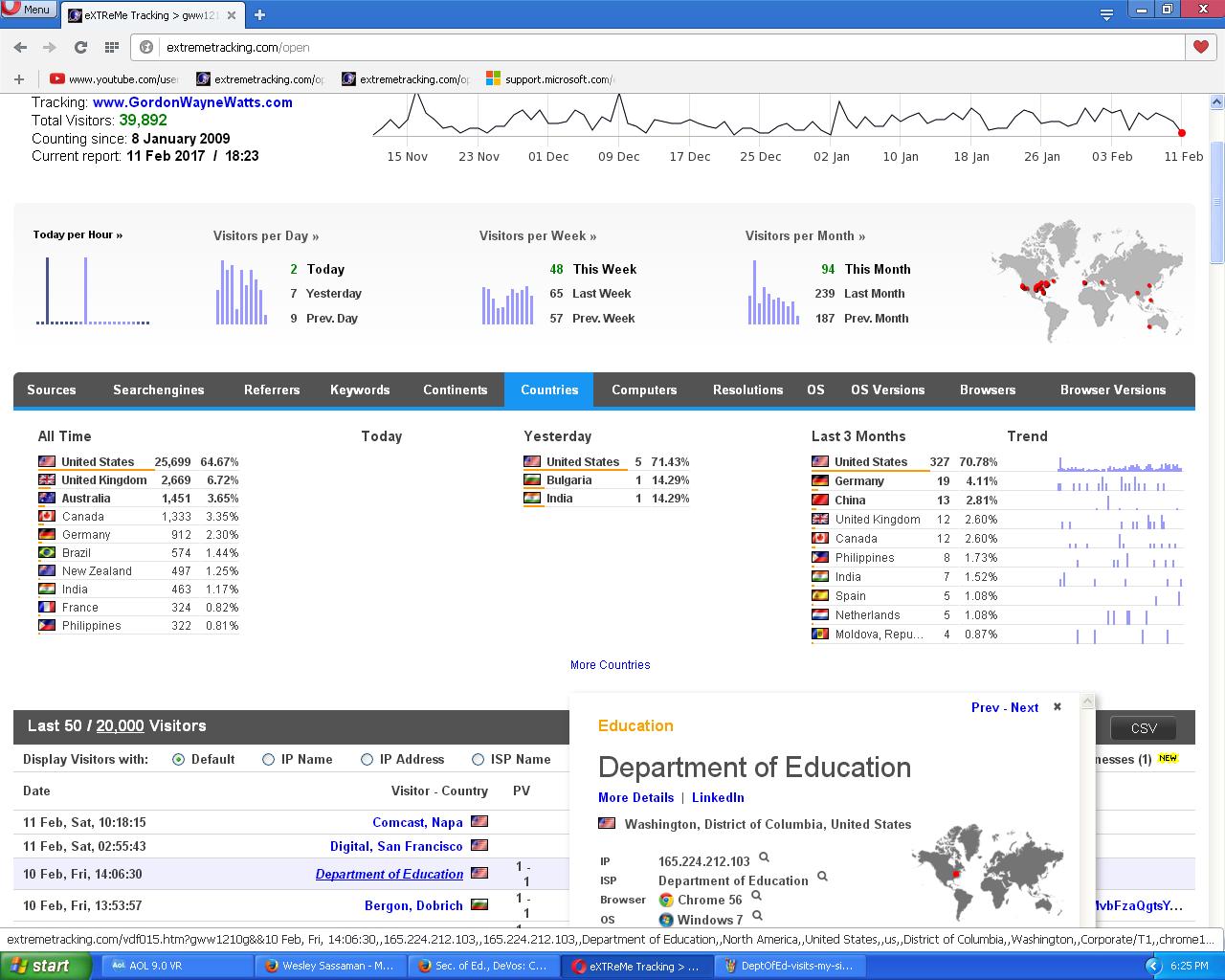The height and width of the screenshot is (980, 1225).
Task: Select the IP Name radio button
Action: pyautogui.click(x=268, y=759)
